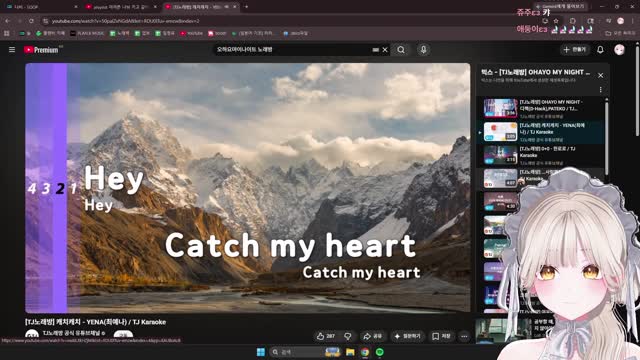This screenshot has width=640, height=360.
Task: Save the video to a playlist
Action: [x=442, y=336]
